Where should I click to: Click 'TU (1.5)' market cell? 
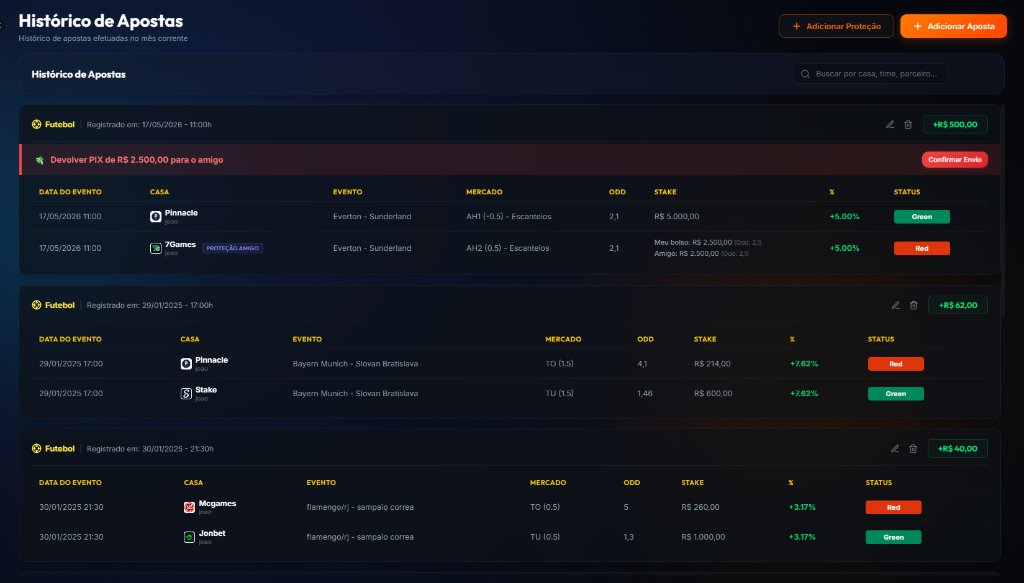(560, 394)
